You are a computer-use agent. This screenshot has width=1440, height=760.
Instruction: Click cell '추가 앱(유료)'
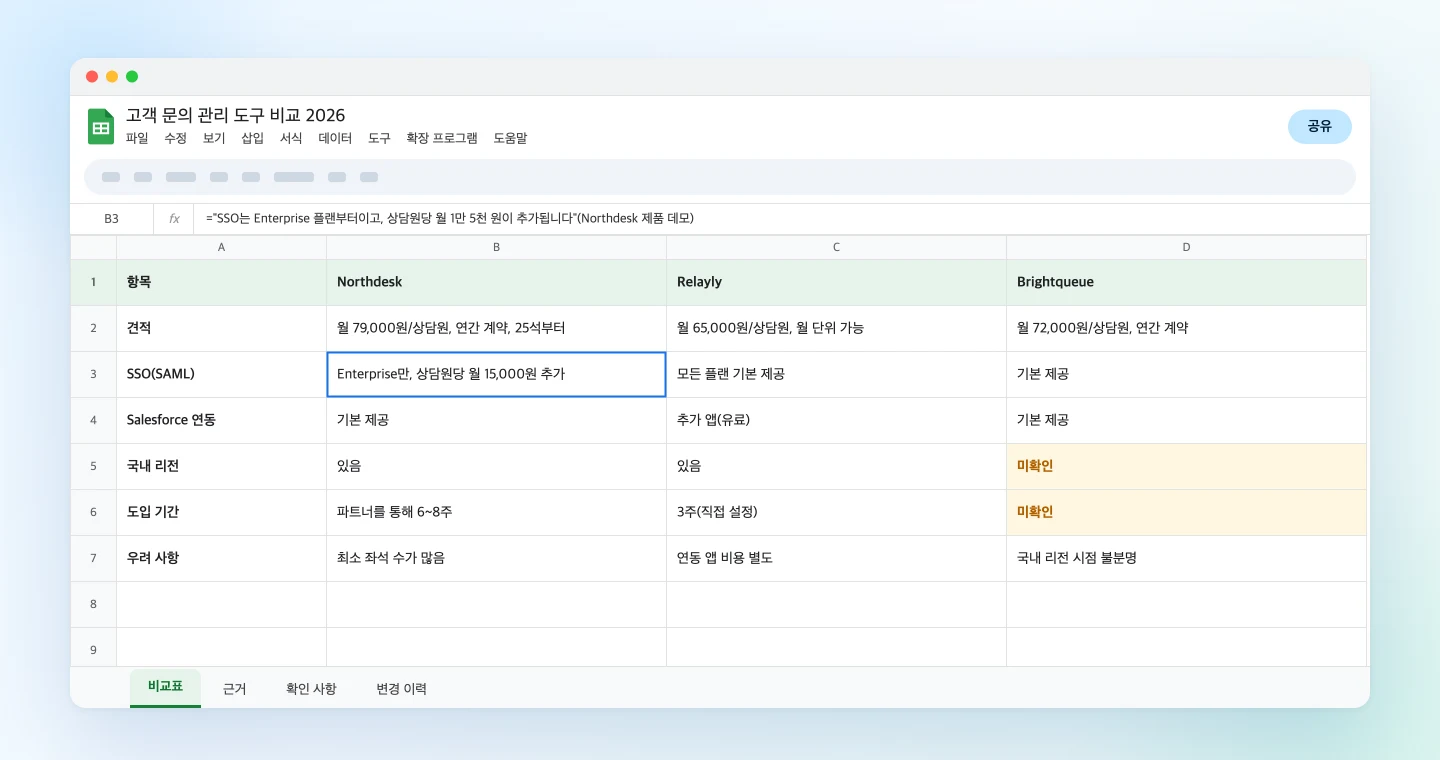click(836, 420)
